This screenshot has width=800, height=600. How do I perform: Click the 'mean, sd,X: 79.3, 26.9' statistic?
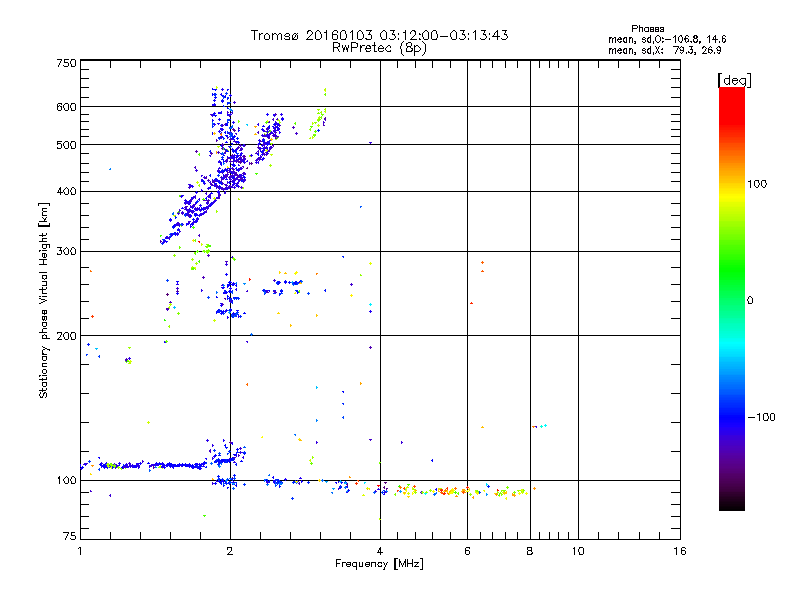click(664, 50)
